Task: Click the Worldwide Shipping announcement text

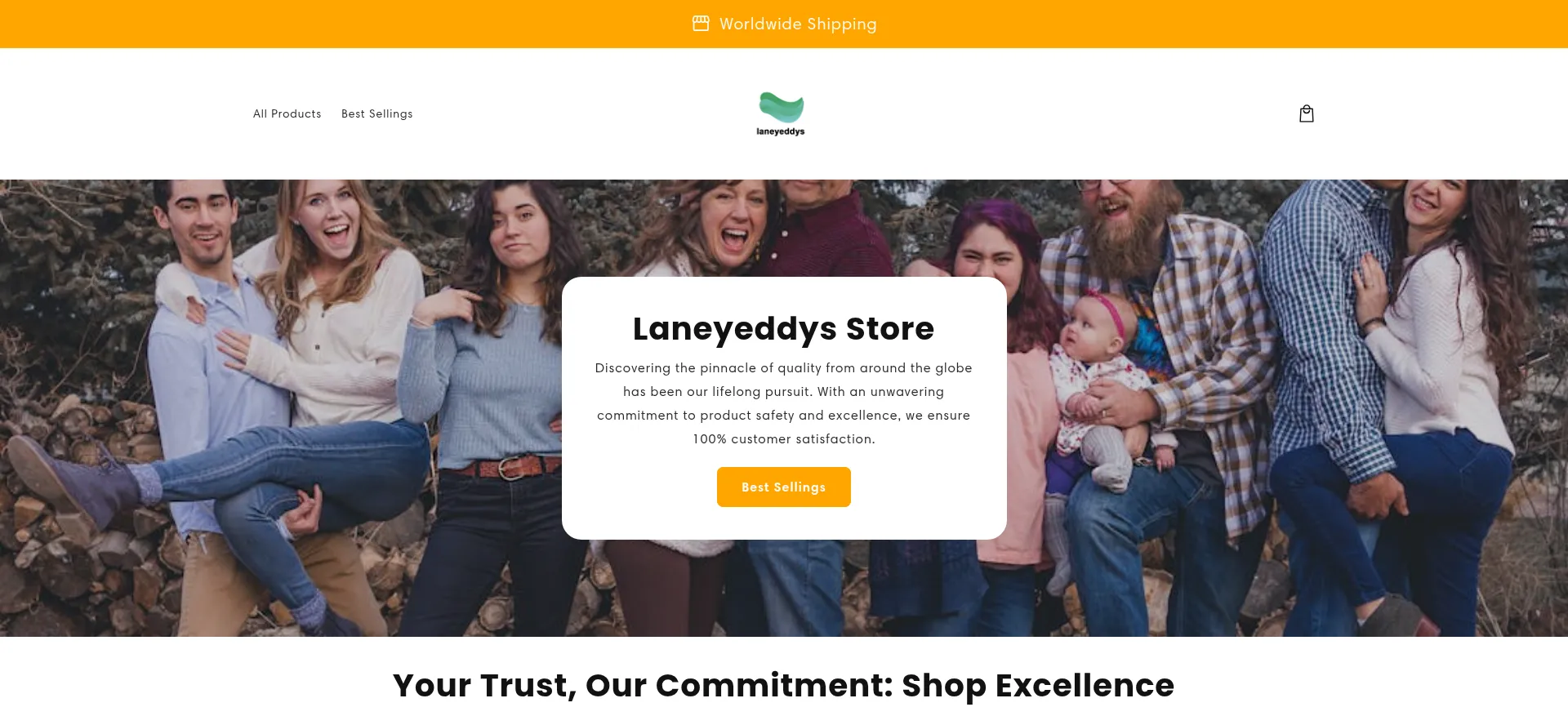Action: [x=798, y=24]
